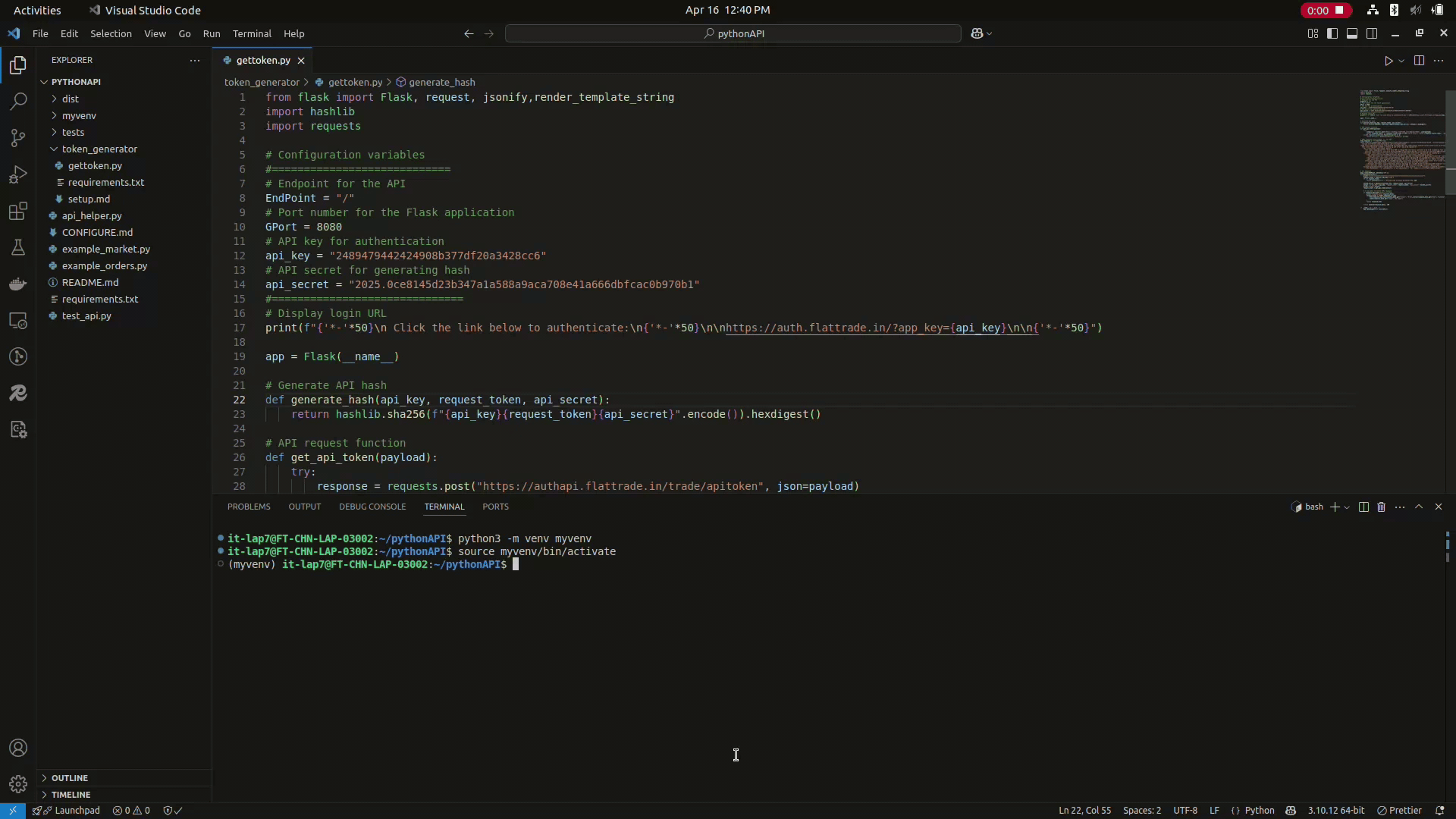Open terminal panel more actions ellipsis
1456x819 pixels.
pyautogui.click(x=1400, y=507)
